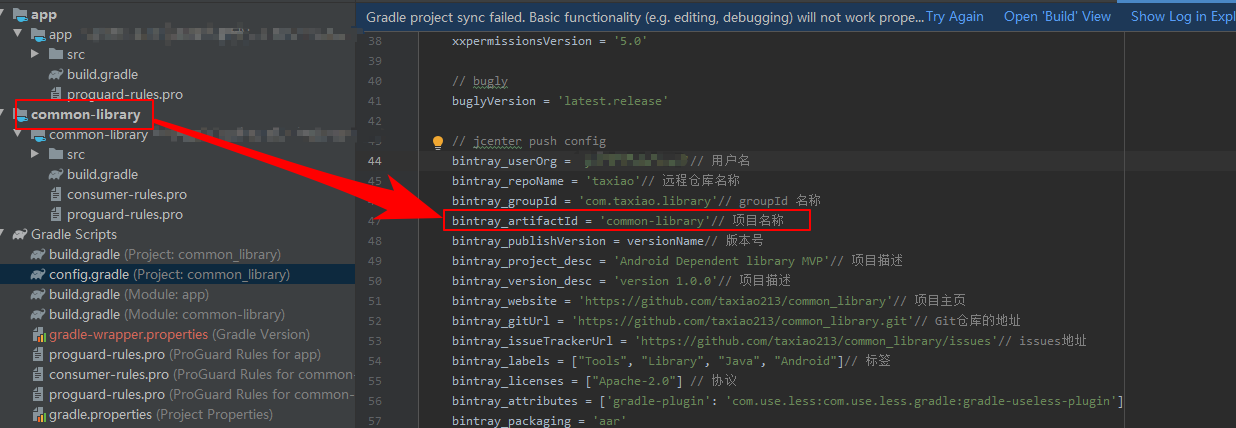
Task: Click the yellow lightbulb intention icon
Action: click(437, 142)
